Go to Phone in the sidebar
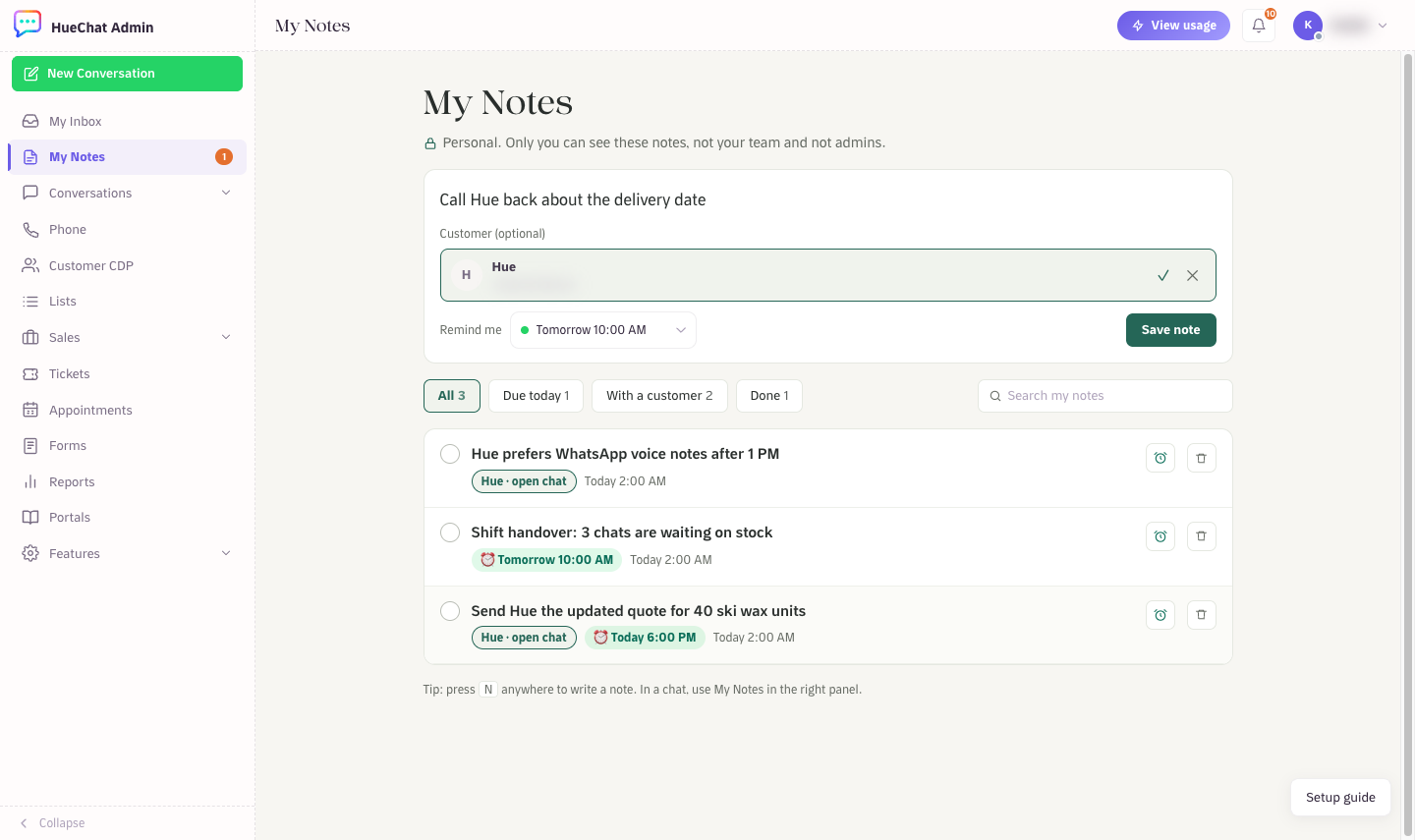 pyautogui.click(x=128, y=229)
